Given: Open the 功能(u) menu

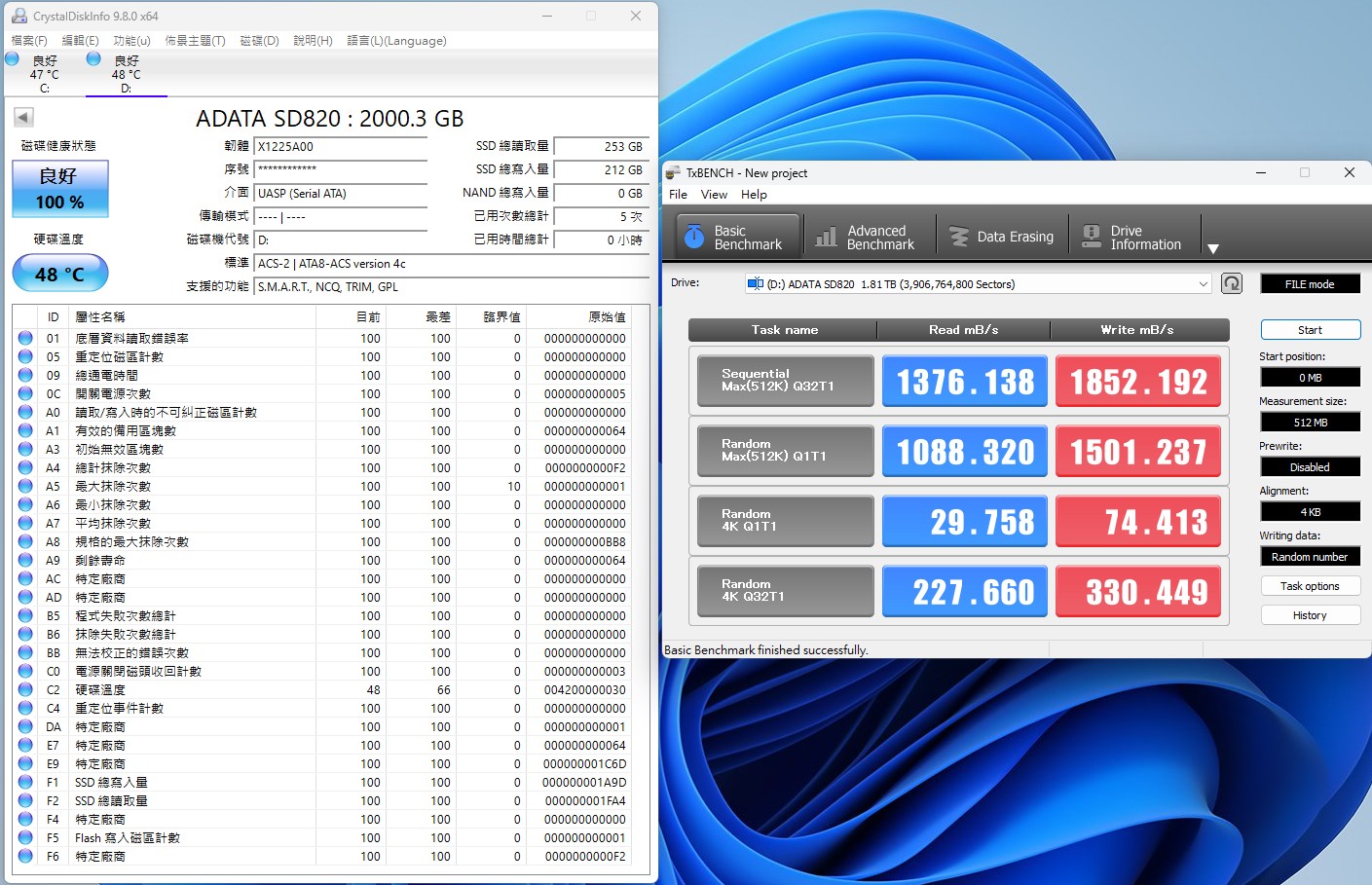Looking at the screenshot, I should click(131, 41).
